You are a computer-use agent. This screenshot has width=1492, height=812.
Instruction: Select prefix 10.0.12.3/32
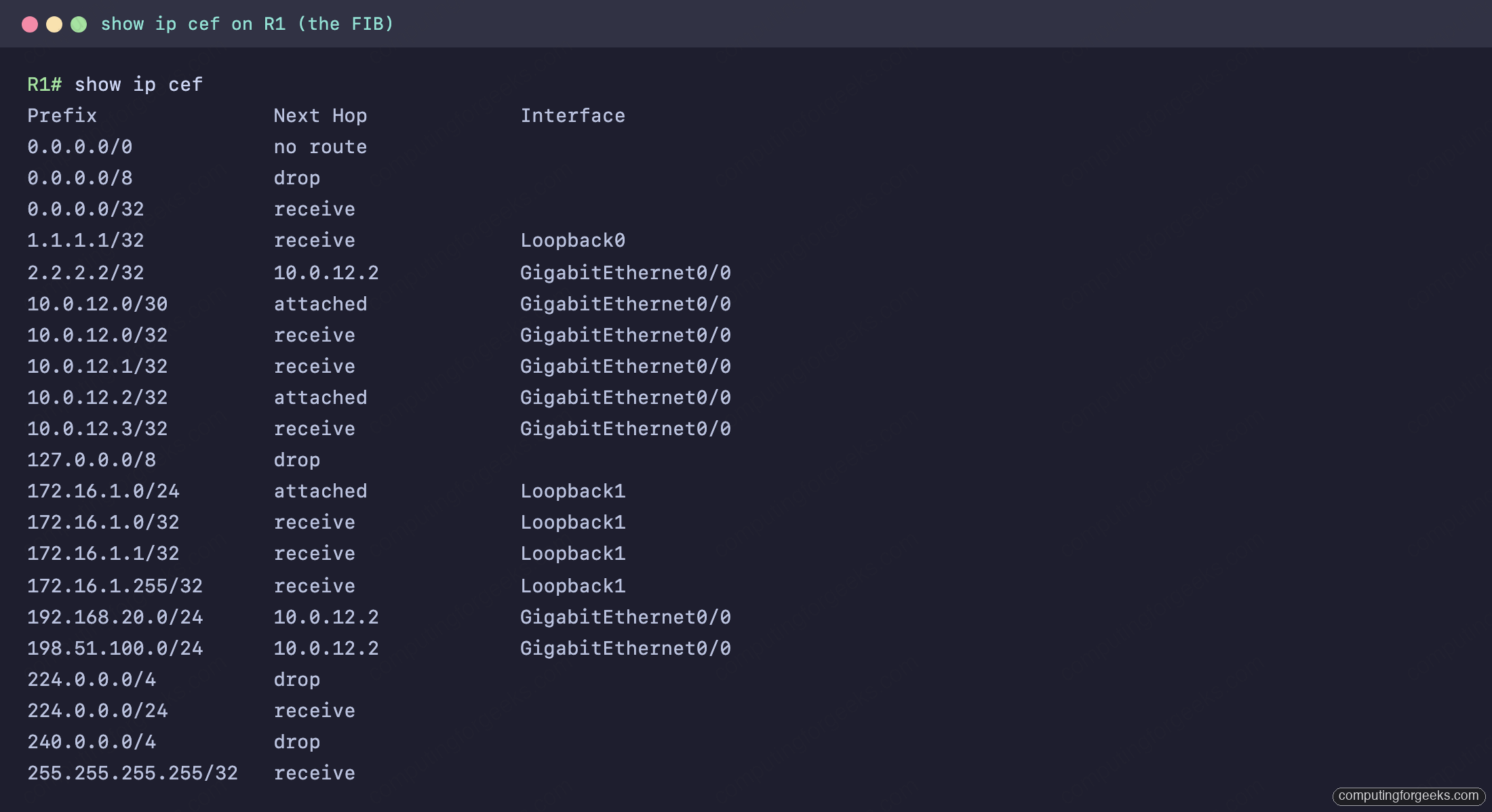[98, 429]
